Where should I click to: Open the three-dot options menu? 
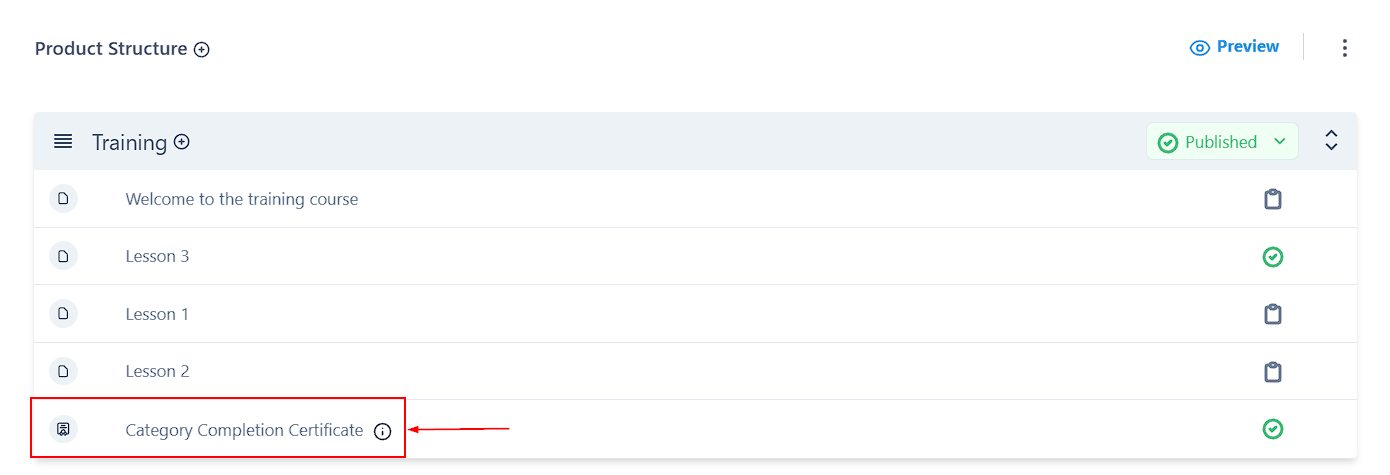1344,48
